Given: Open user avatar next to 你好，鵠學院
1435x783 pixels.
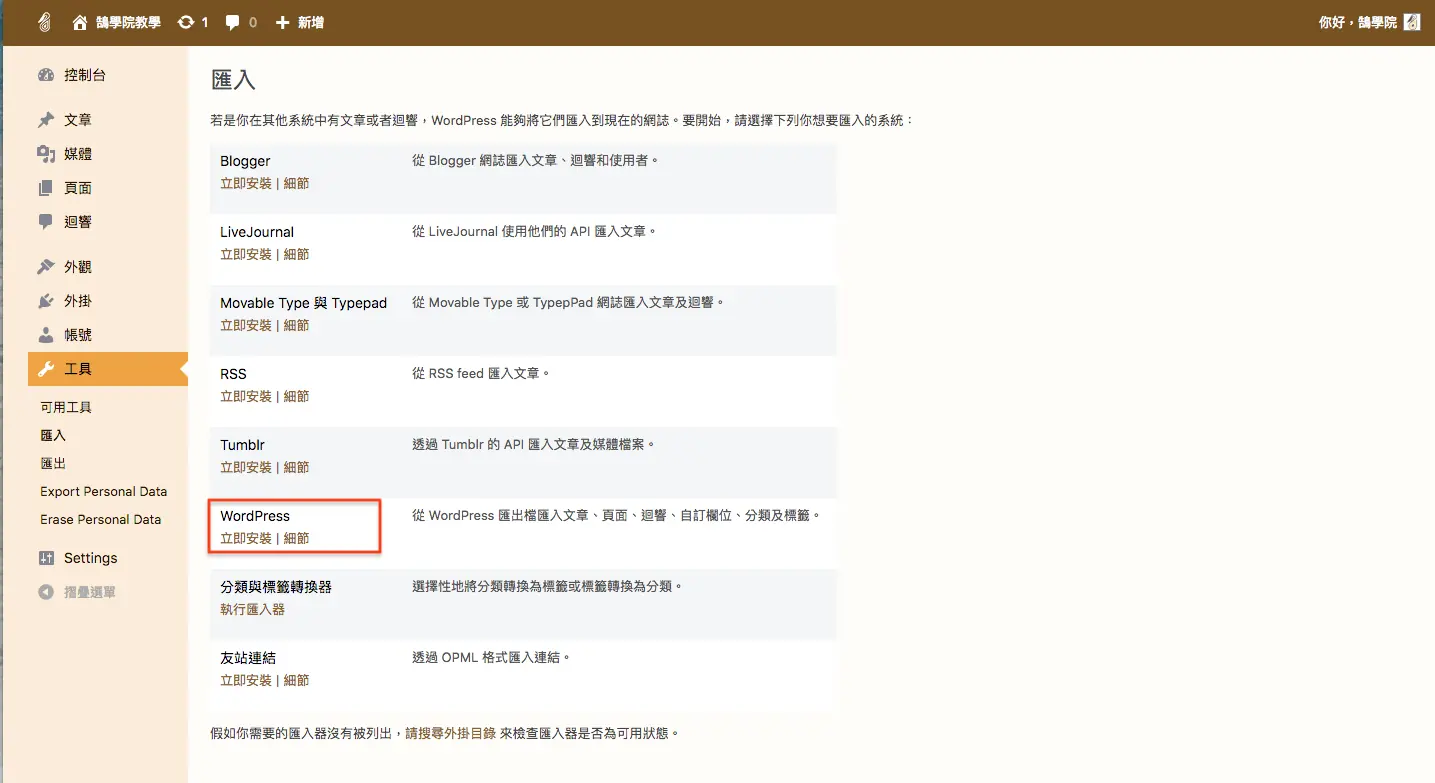Looking at the screenshot, I should [x=1412, y=22].
